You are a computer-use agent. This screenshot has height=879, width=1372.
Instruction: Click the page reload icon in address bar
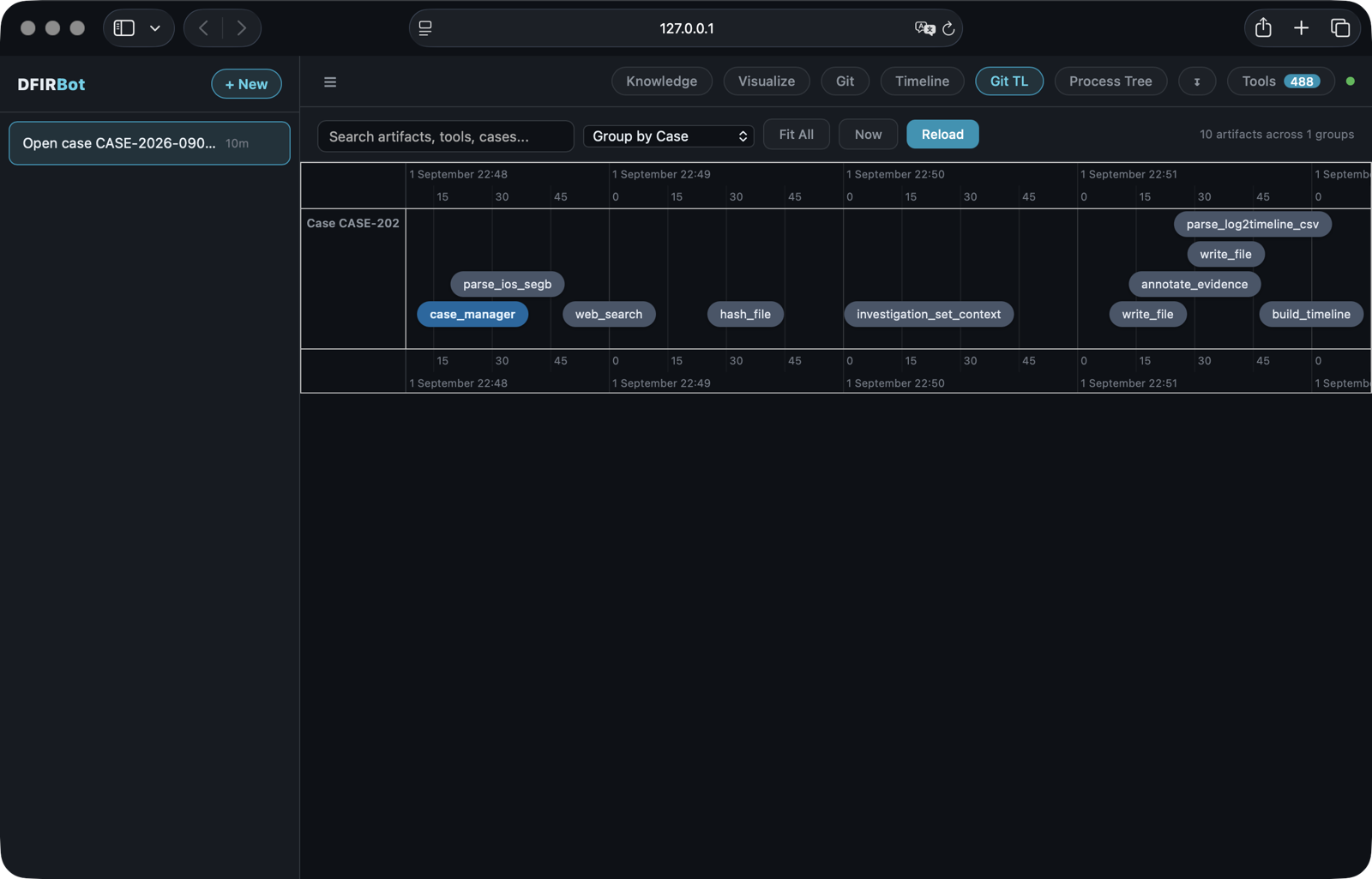coord(948,28)
